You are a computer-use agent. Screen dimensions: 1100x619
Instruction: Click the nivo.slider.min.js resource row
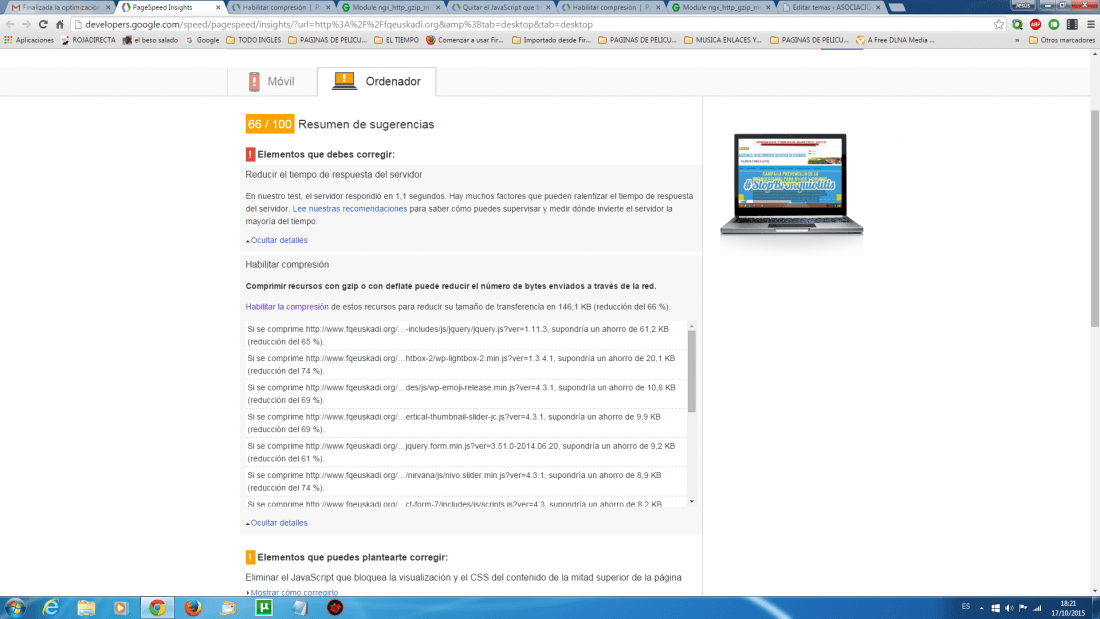coord(466,481)
